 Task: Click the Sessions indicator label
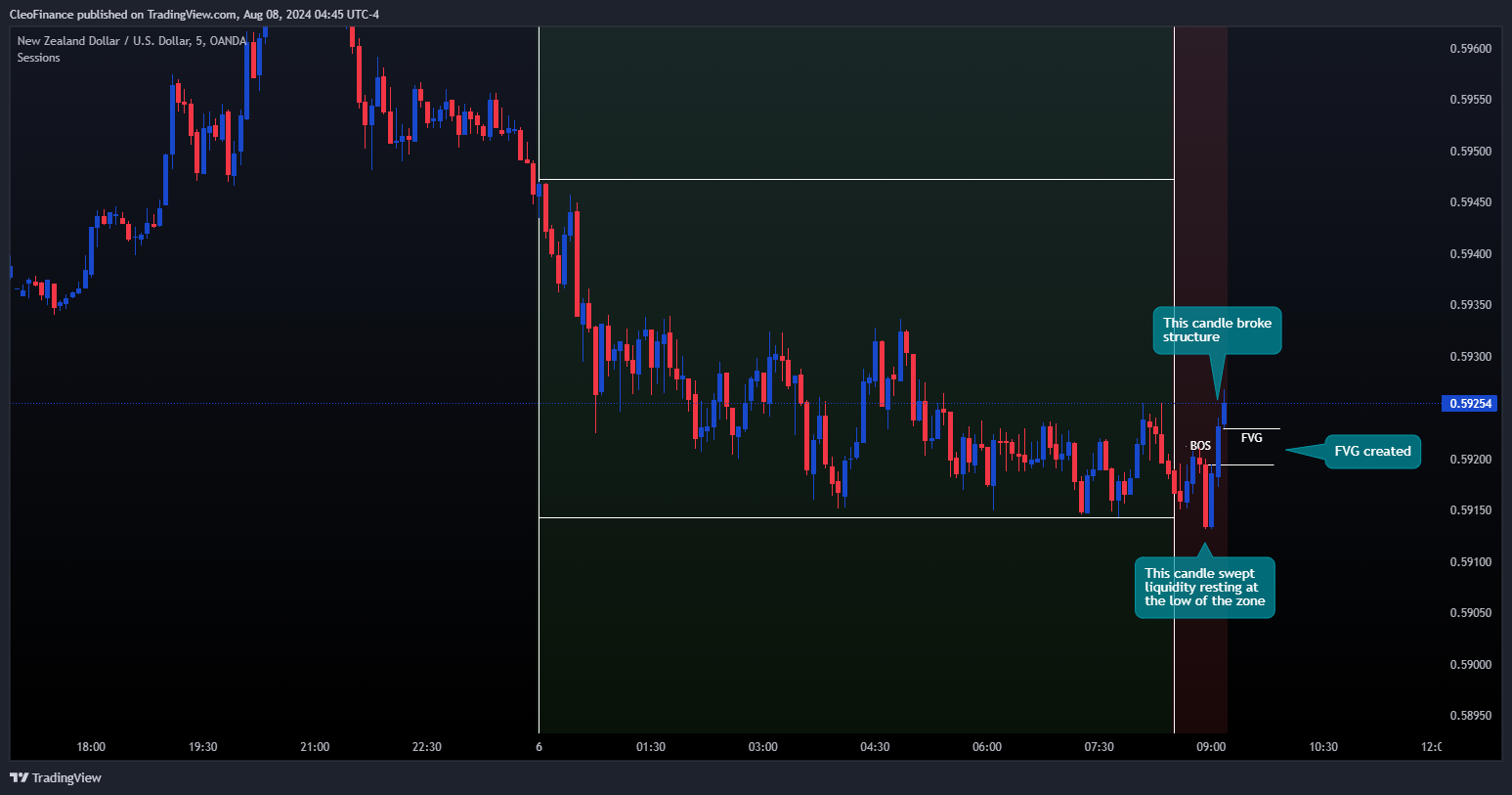tap(38, 58)
